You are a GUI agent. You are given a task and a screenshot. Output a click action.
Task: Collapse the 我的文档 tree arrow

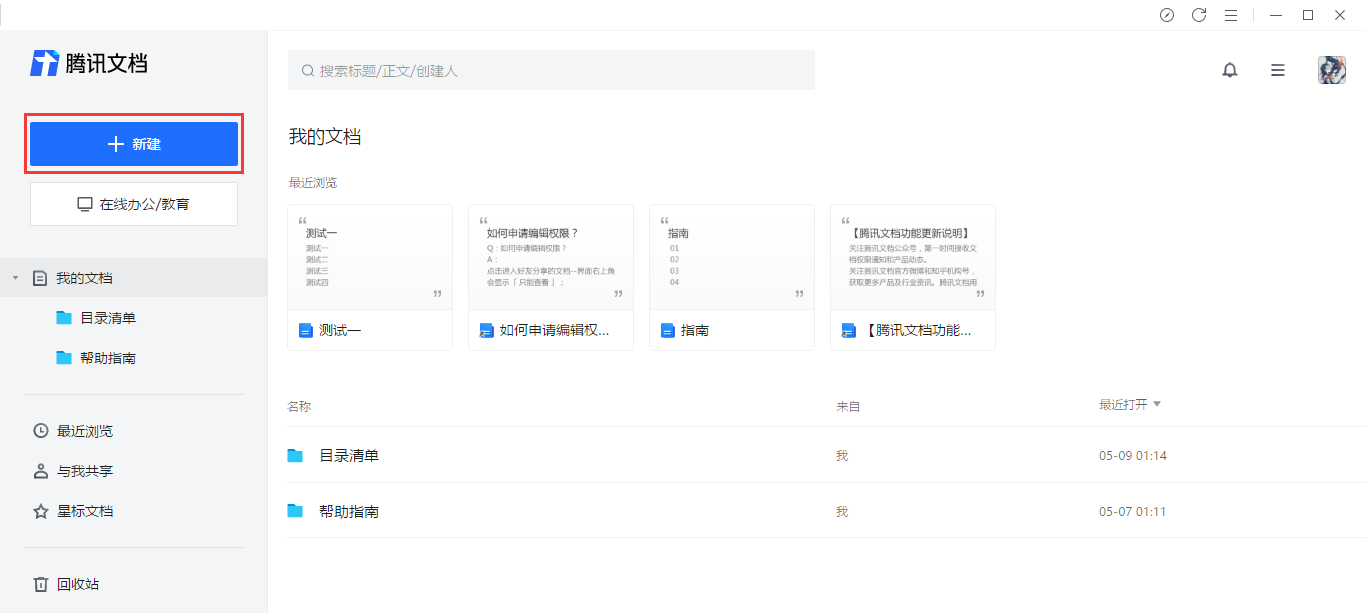[15, 278]
